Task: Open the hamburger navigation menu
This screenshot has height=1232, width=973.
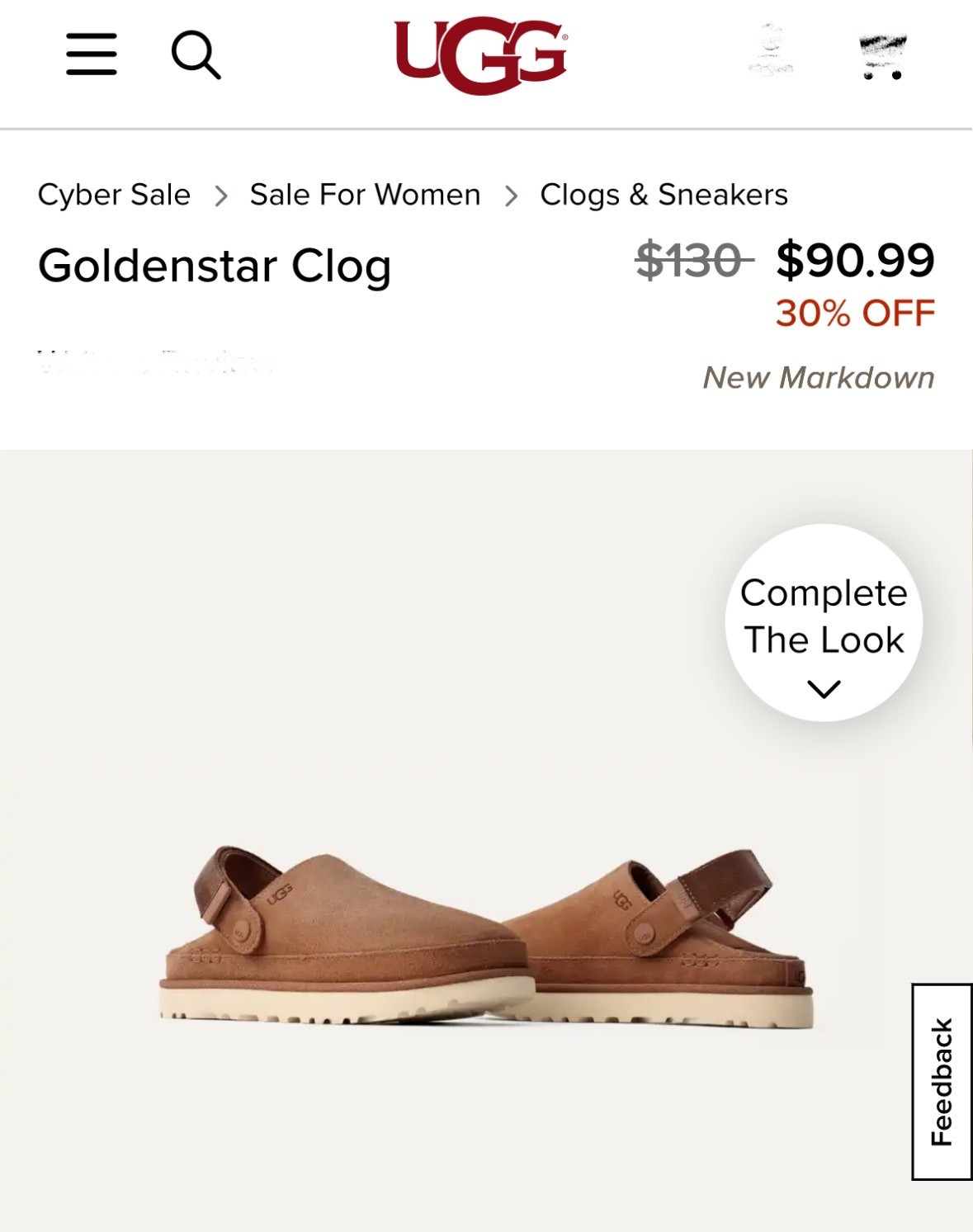Action: (91, 56)
